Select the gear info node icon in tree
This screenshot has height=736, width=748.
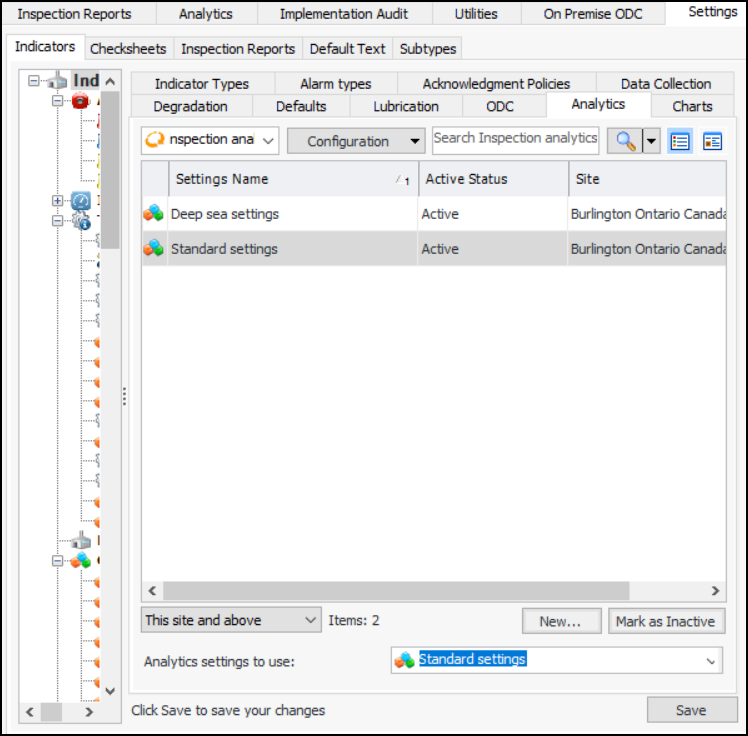coord(81,221)
